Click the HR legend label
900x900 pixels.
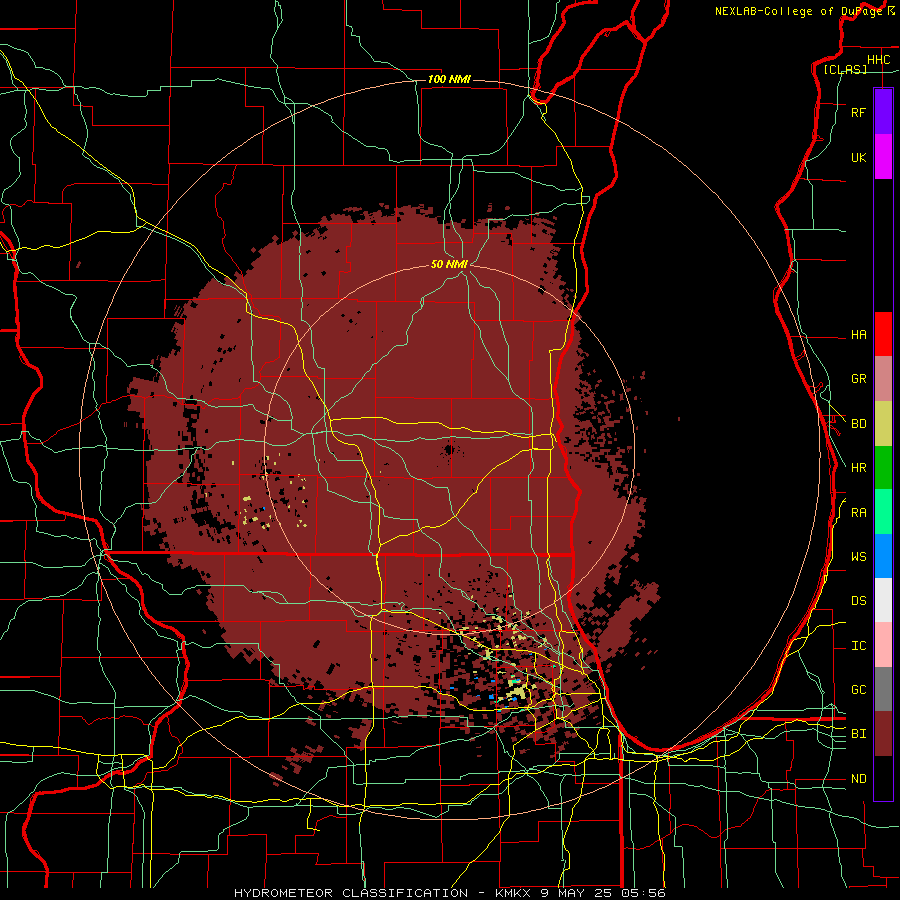pos(858,468)
